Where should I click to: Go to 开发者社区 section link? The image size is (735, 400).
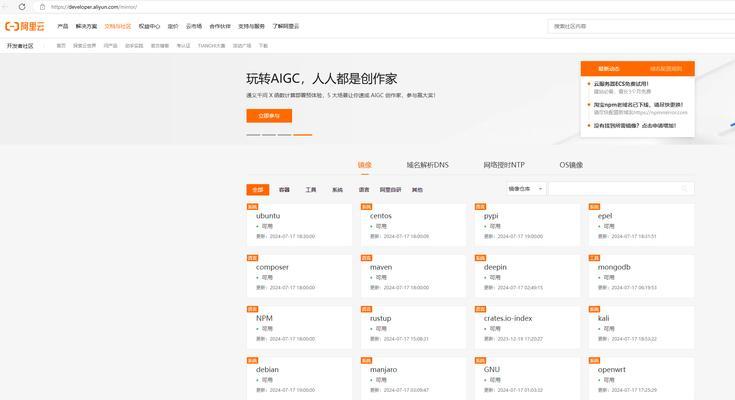pyautogui.click(x=20, y=46)
